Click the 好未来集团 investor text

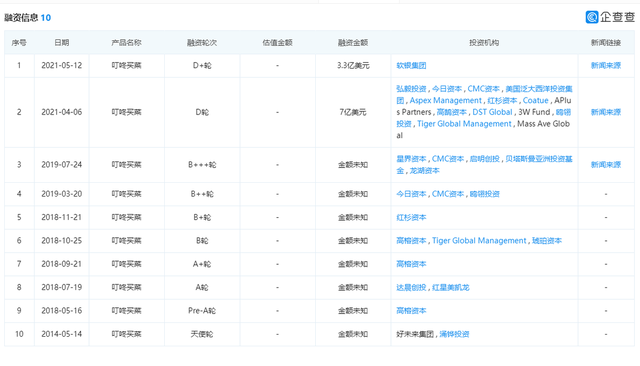pos(415,334)
